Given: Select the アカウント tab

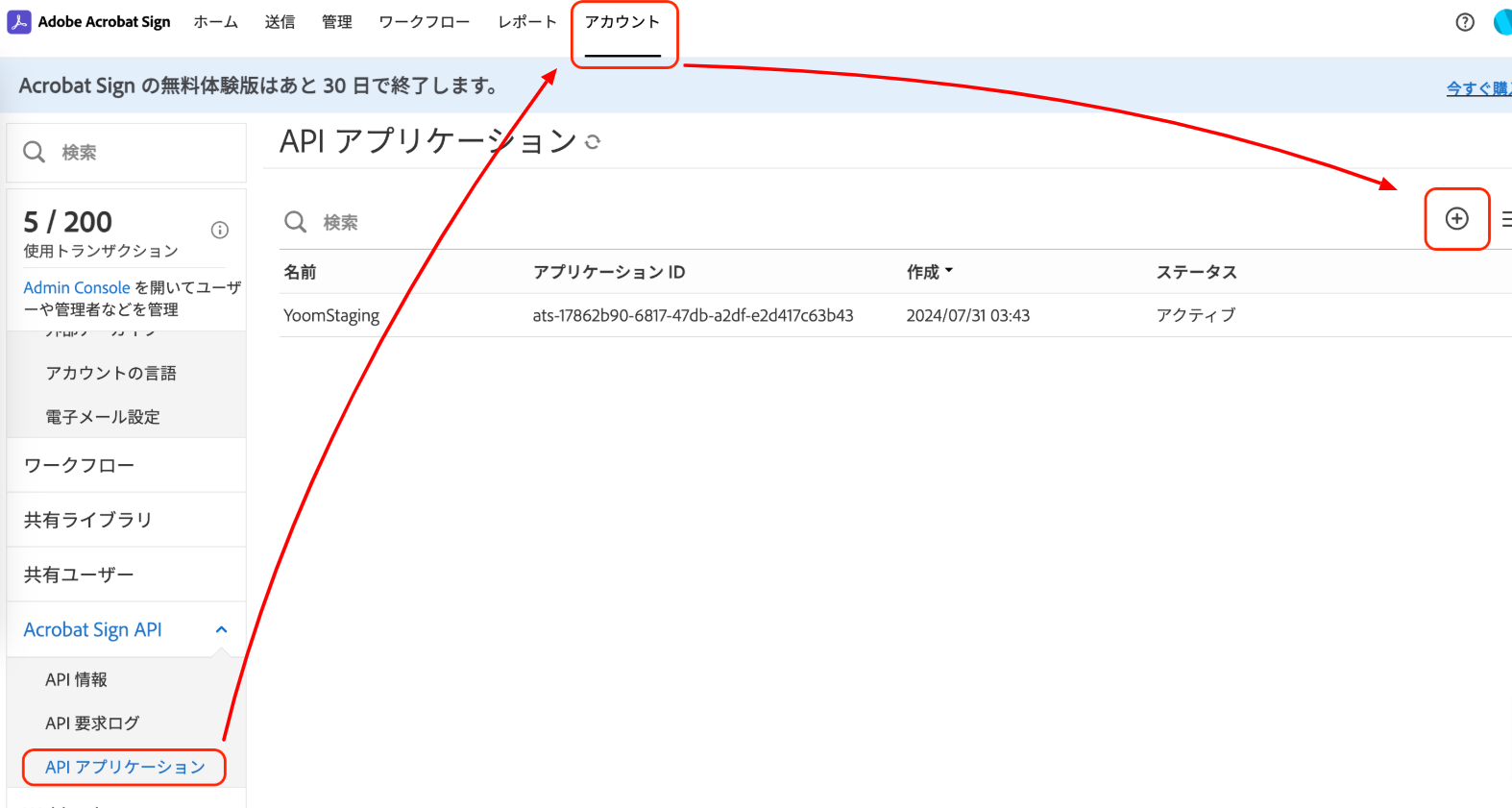Looking at the screenshot, I should (x=622, y=22).
